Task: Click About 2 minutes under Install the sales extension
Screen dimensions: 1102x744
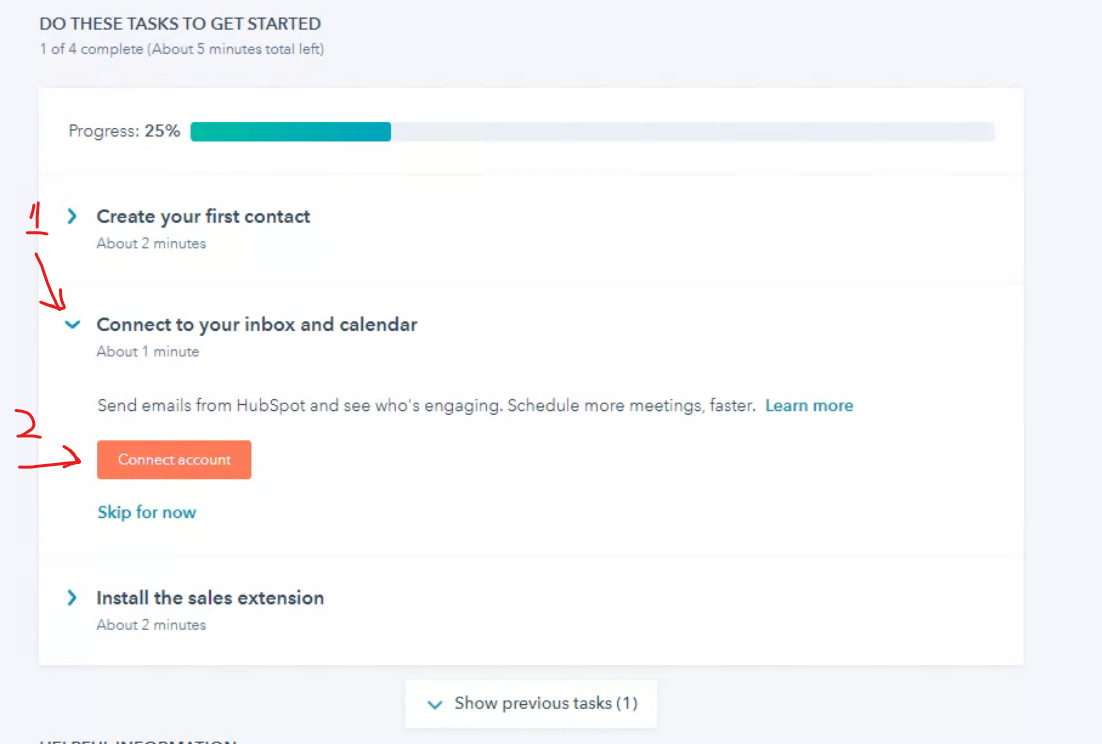Action: pyautogui.click(x=151, y=625)
